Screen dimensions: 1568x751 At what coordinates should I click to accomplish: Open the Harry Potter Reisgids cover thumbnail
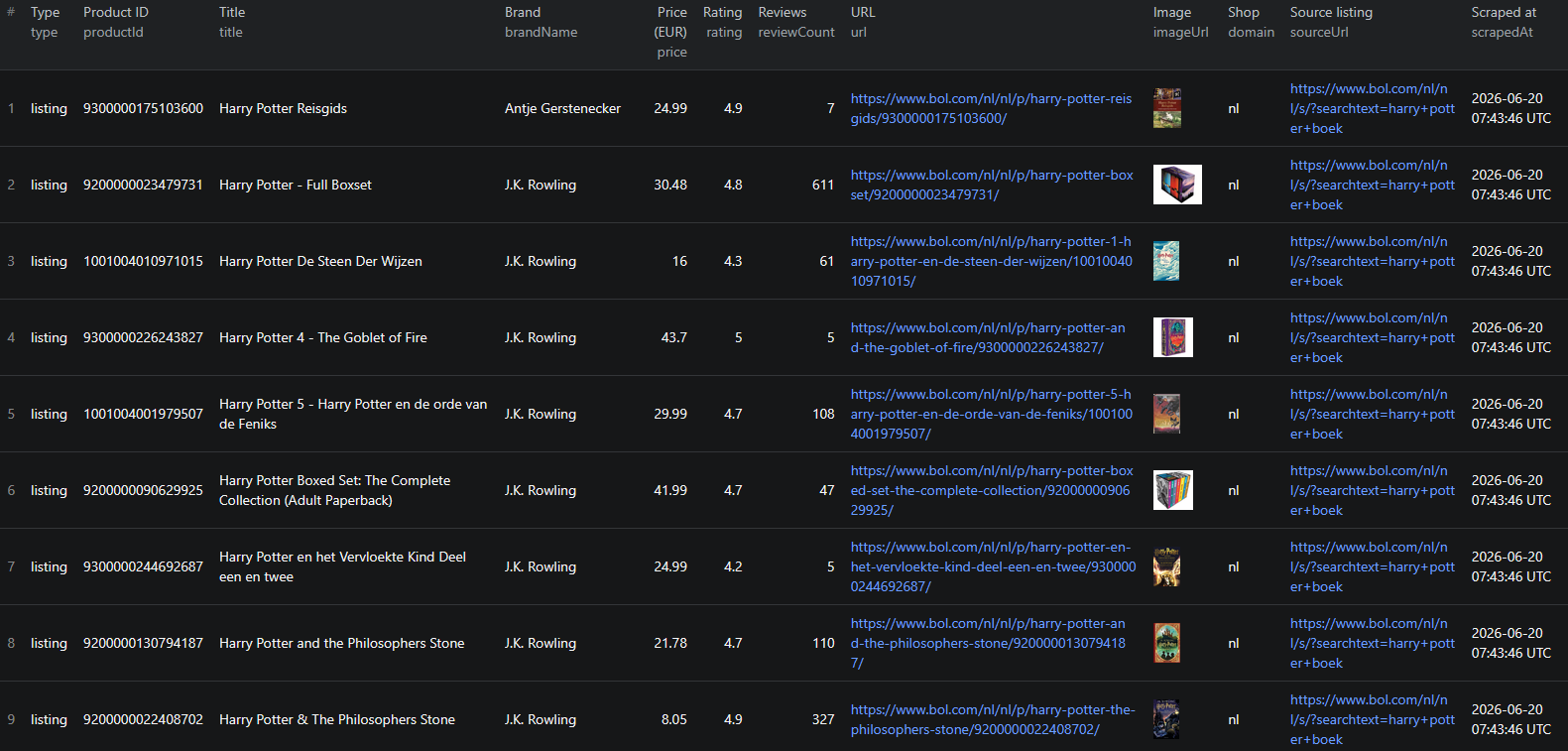coord(1167,108)
